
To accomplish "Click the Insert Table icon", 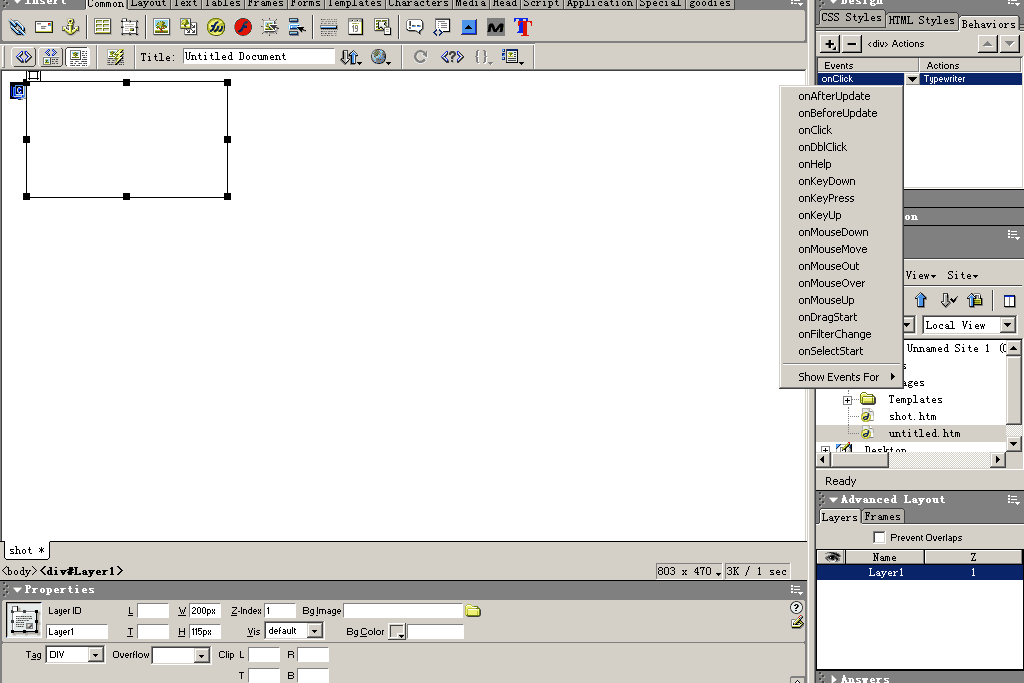I will (102, 27).
